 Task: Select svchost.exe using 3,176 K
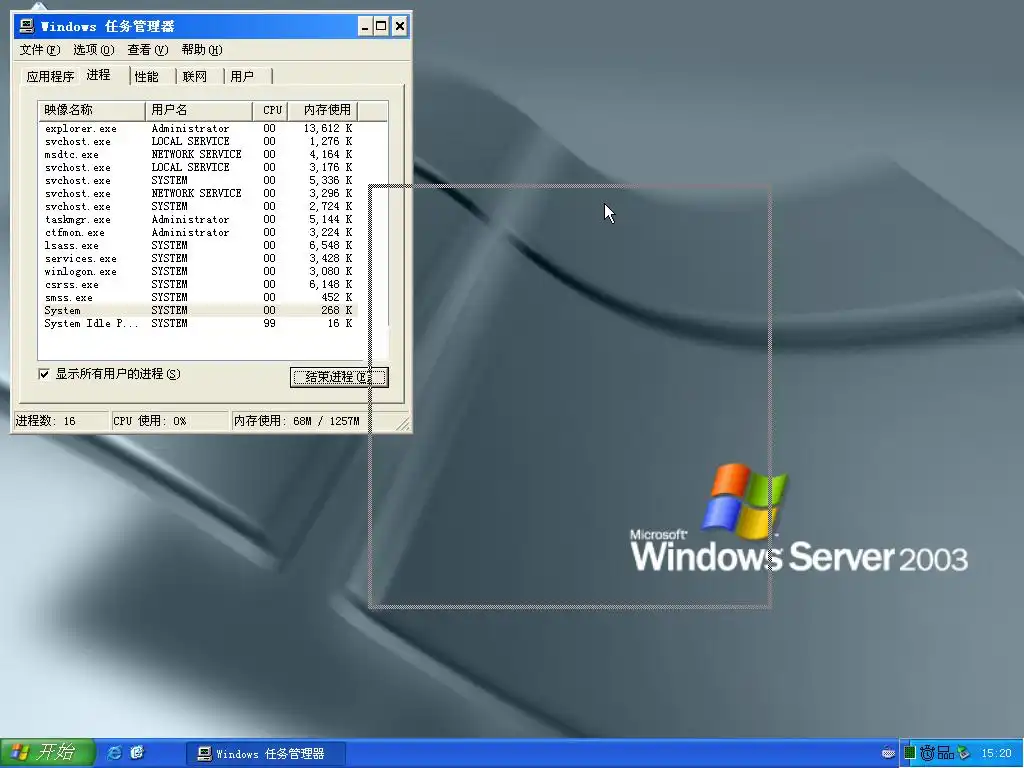coord(198,168)
